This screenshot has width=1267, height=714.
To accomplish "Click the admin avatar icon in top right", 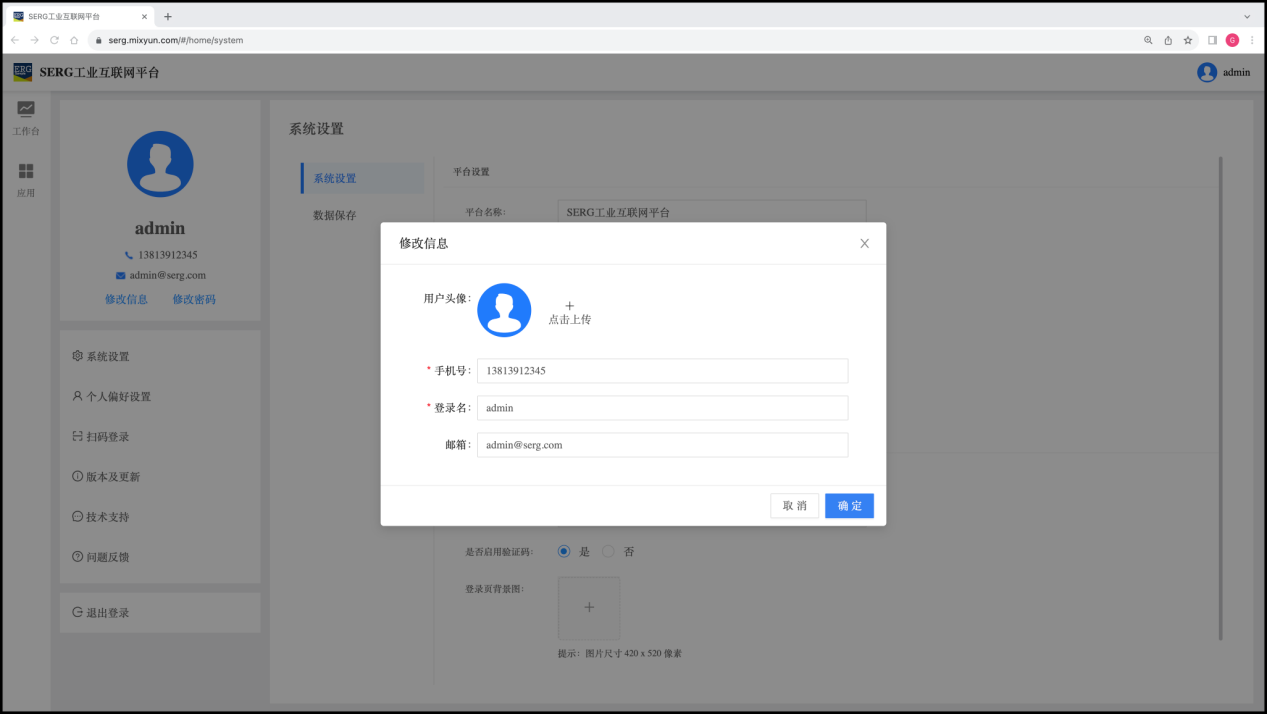I will pos(1207,72).
